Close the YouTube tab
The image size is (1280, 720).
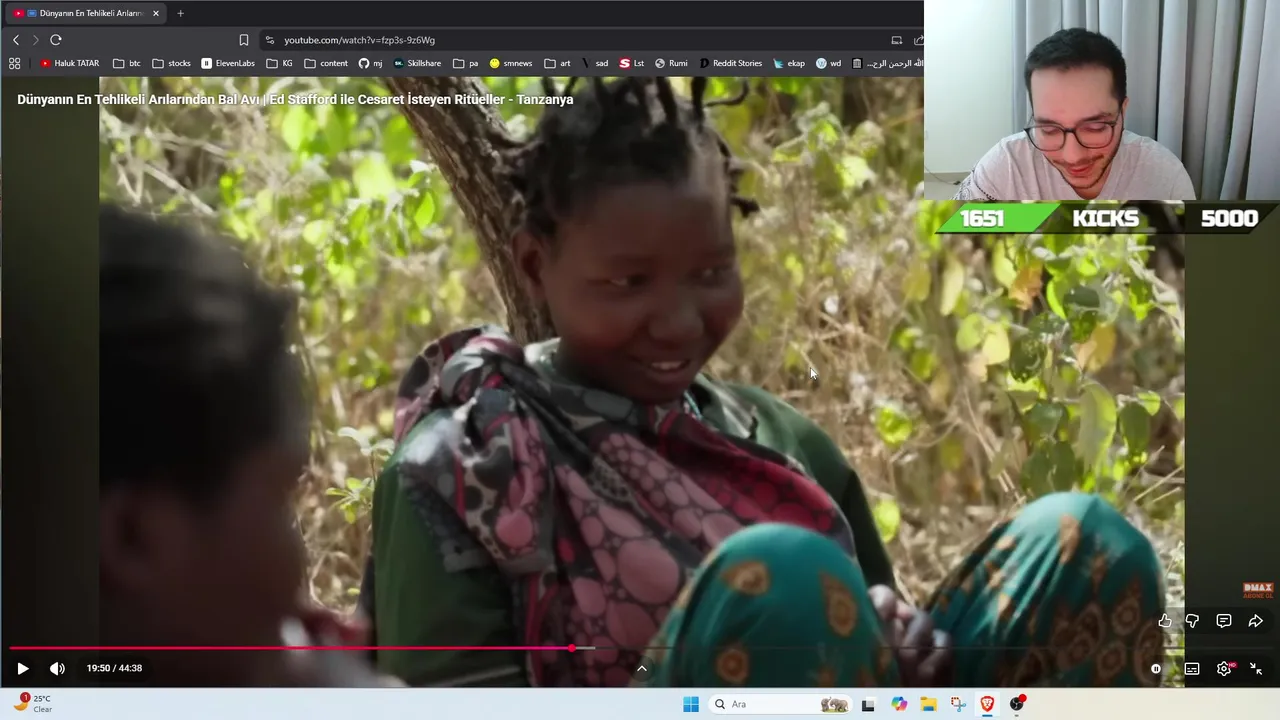pos(156,13)
